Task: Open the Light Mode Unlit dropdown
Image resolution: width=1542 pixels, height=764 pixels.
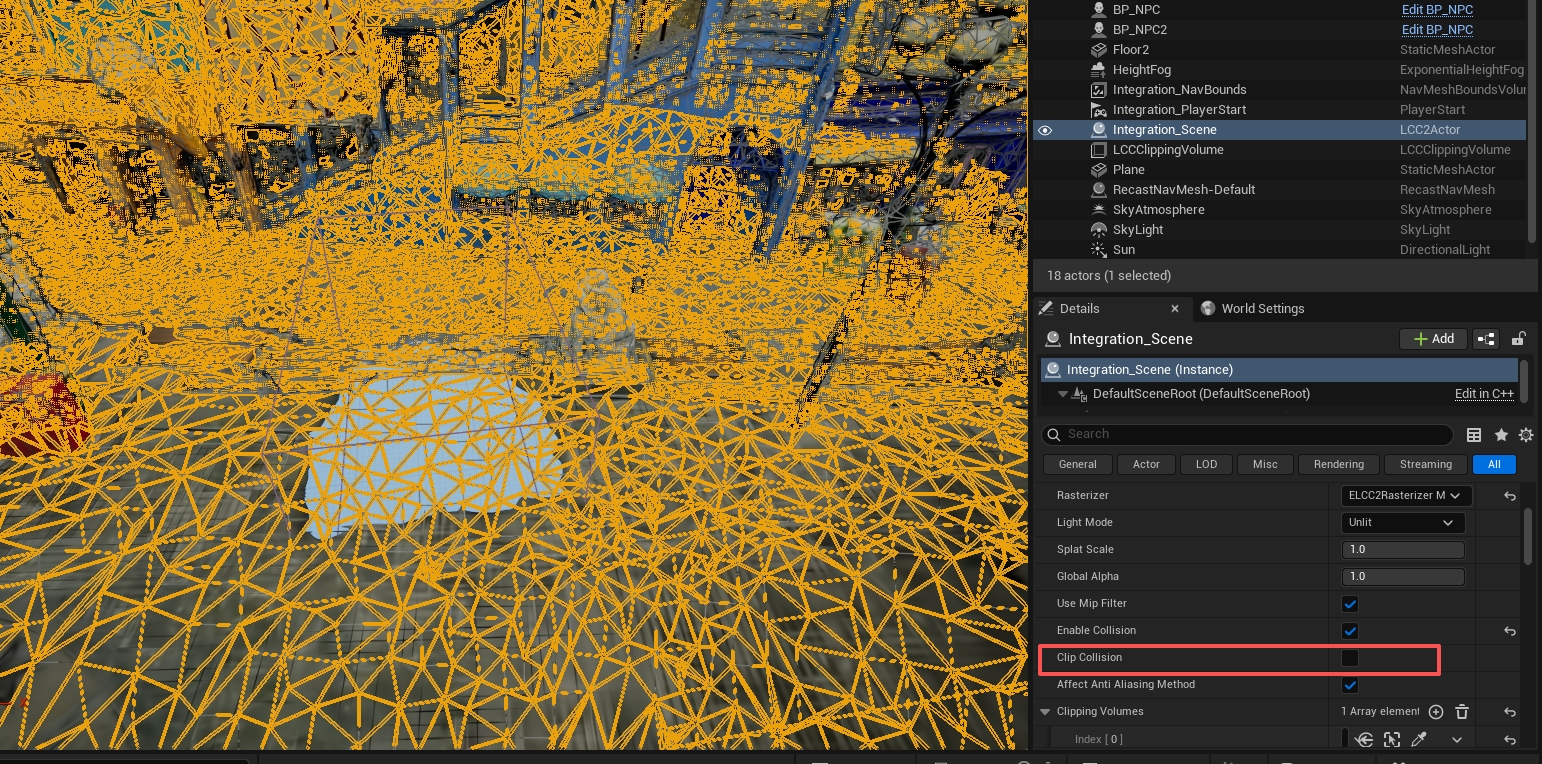Action: (x=1403, y=522)
